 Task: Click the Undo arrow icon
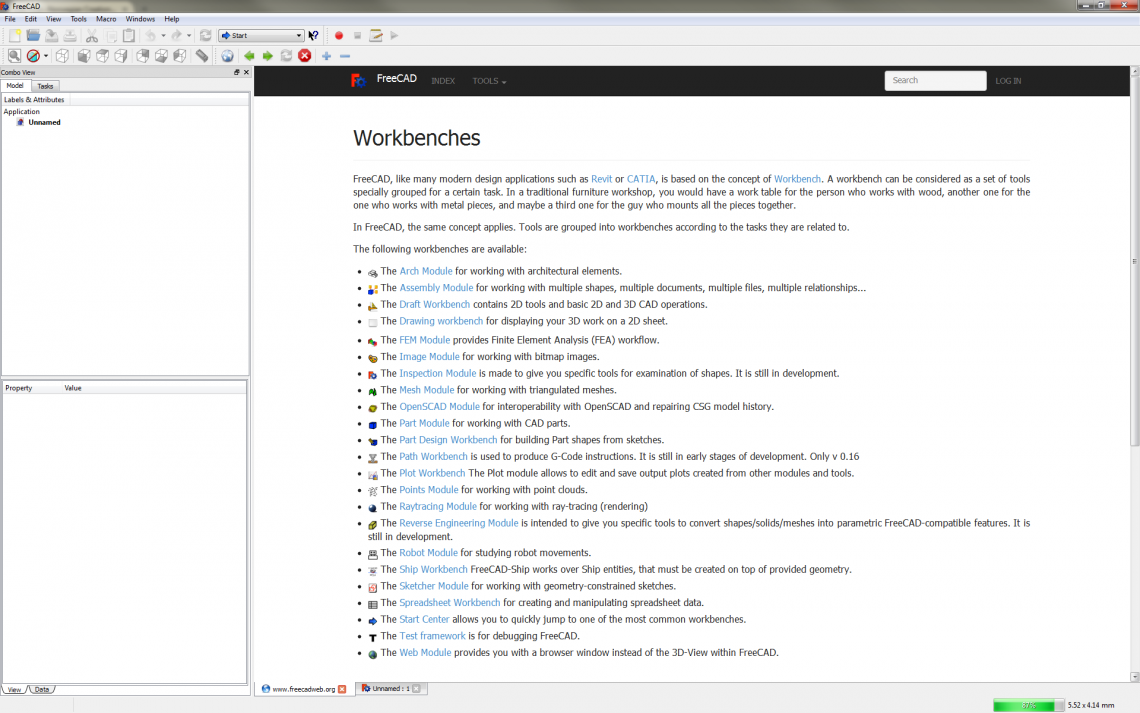[150, 36]
